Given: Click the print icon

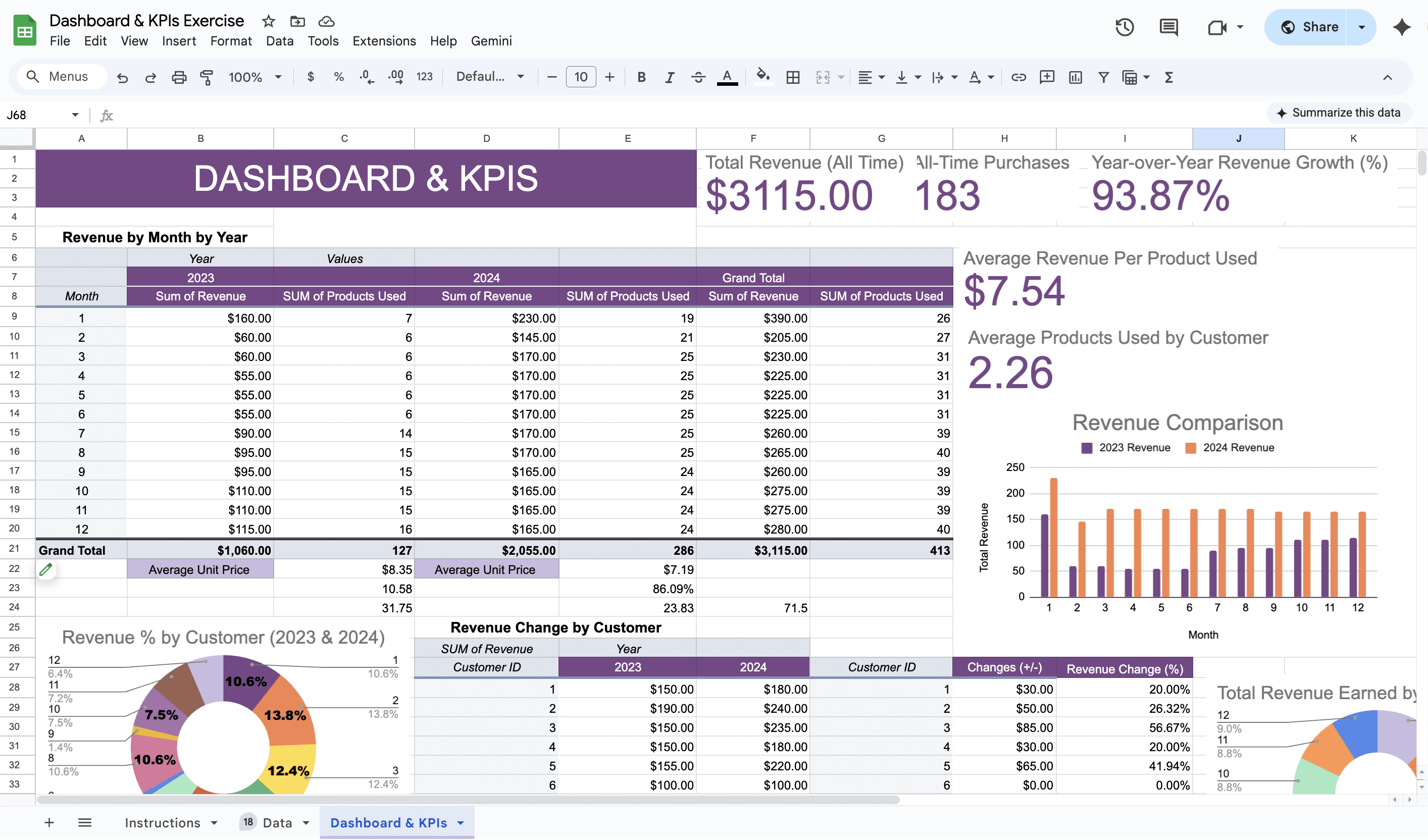Looking at the screenshot, I should tap(179, 77).
